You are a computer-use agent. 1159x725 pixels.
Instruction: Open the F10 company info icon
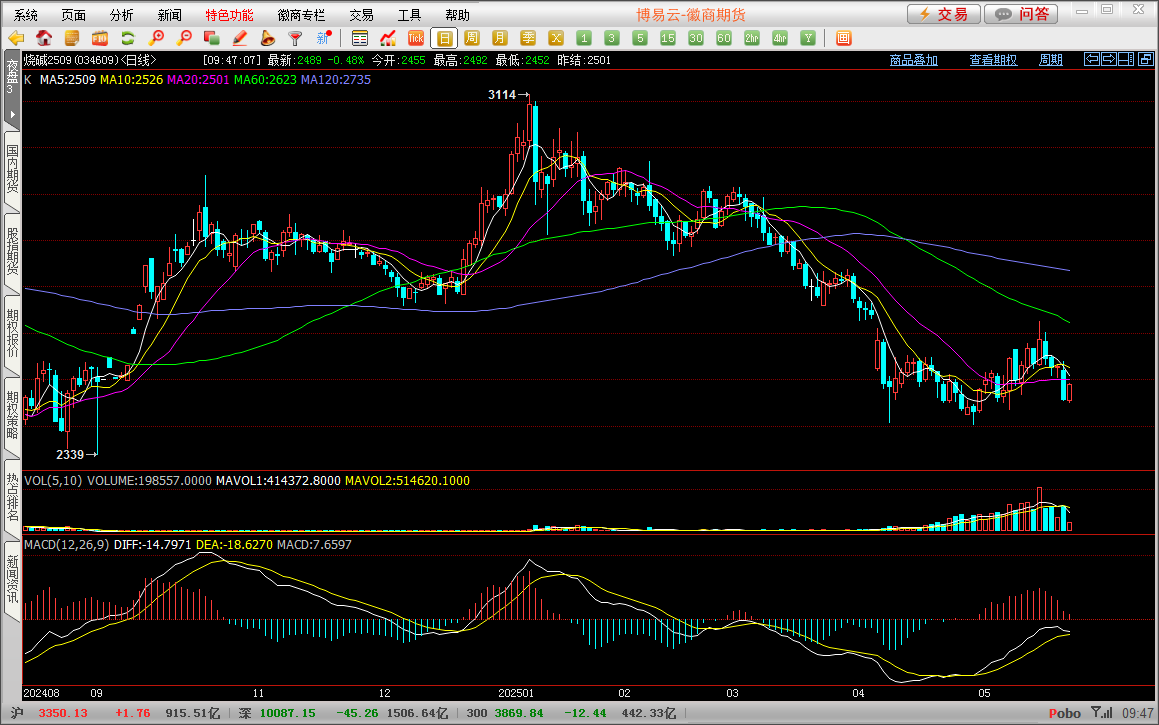[x=100, y=38]
